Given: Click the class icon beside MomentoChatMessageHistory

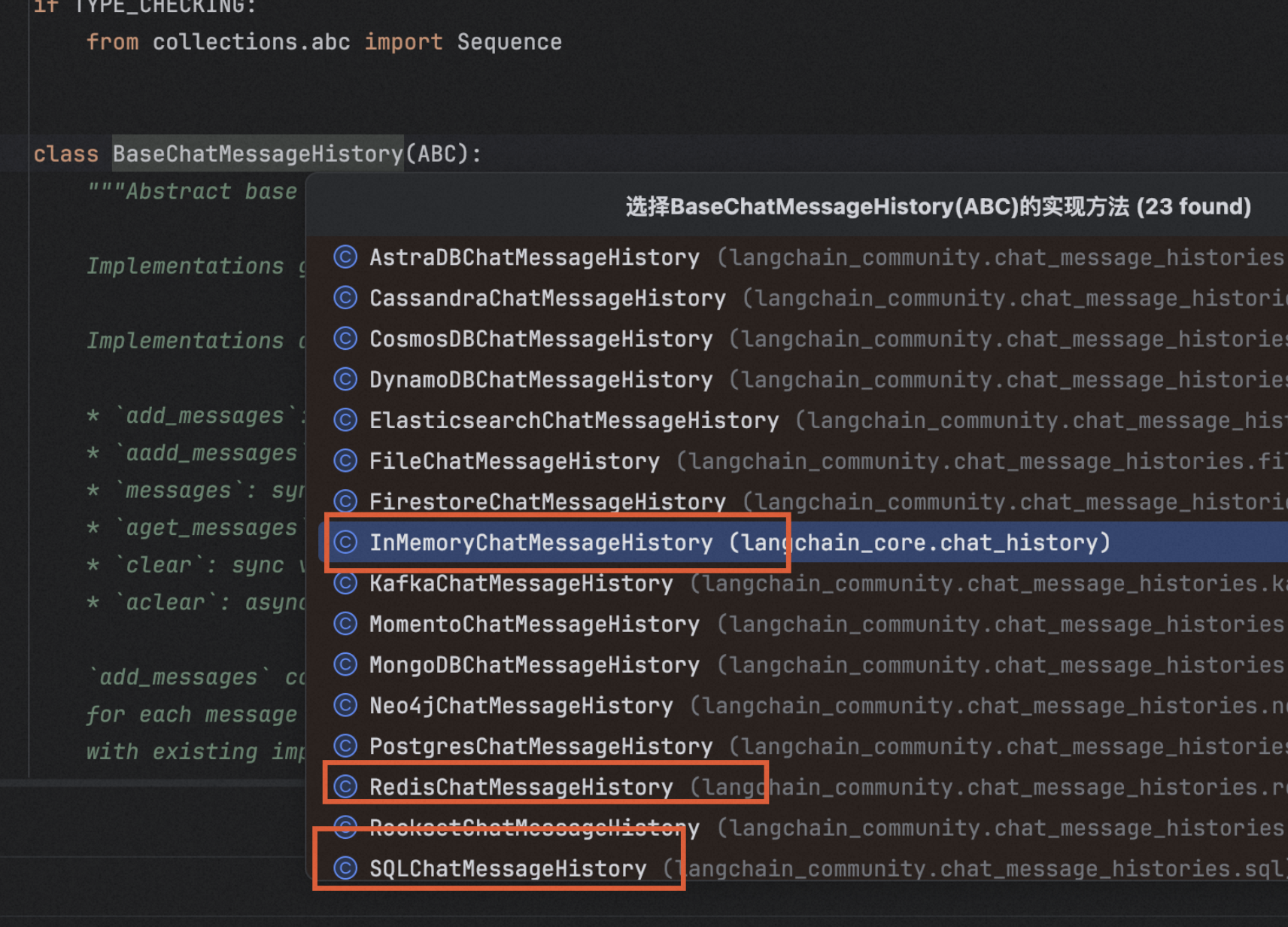Looking at the screenshot, I should (345, 624).
